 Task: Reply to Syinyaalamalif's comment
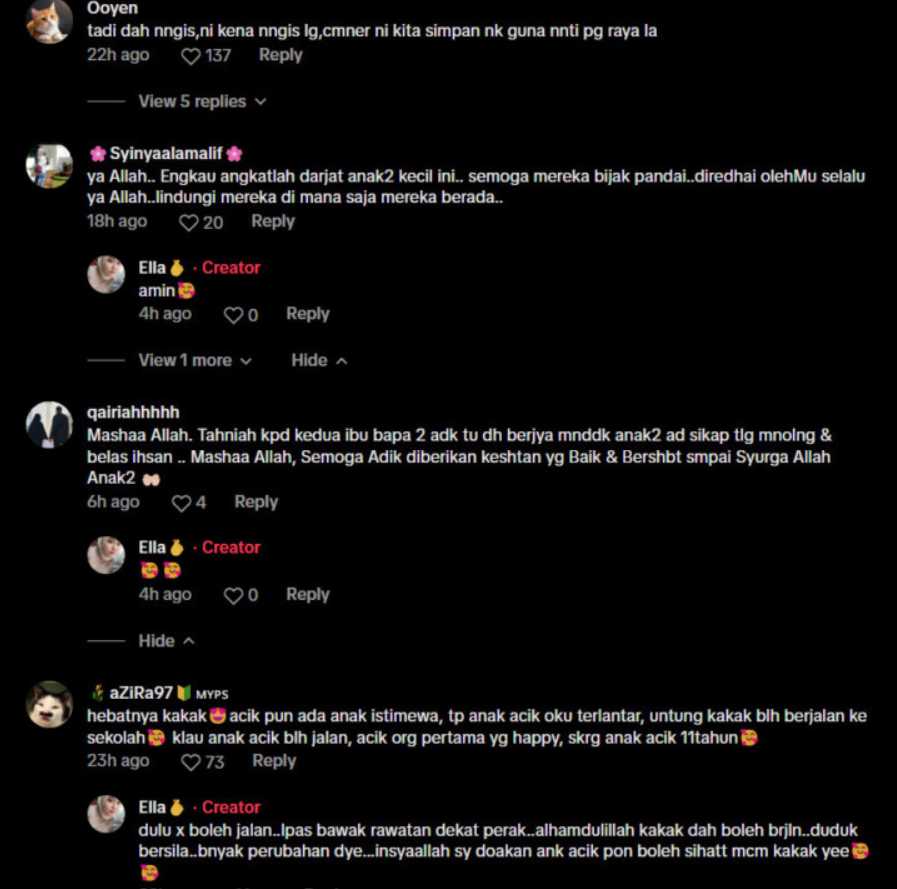273,221
